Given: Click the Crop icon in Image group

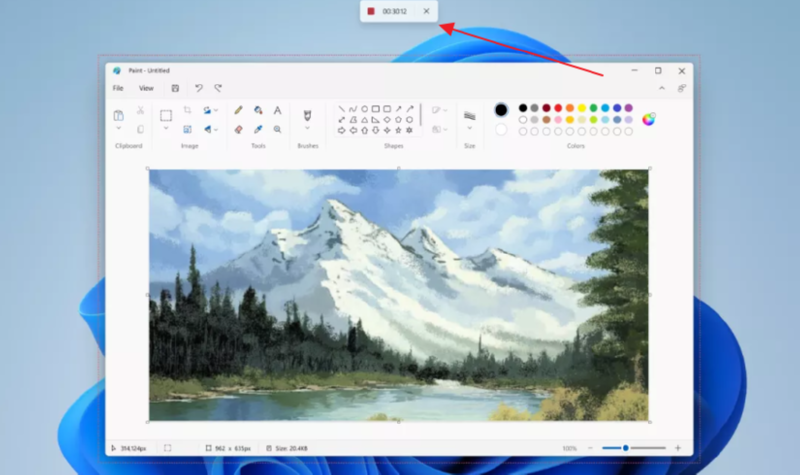Looking at the screenshot, I should click(187, 110).
